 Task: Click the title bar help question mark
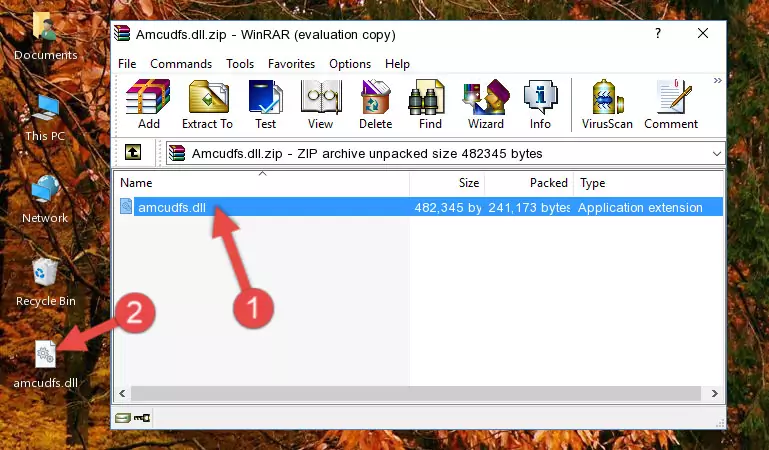coord(658,33)
